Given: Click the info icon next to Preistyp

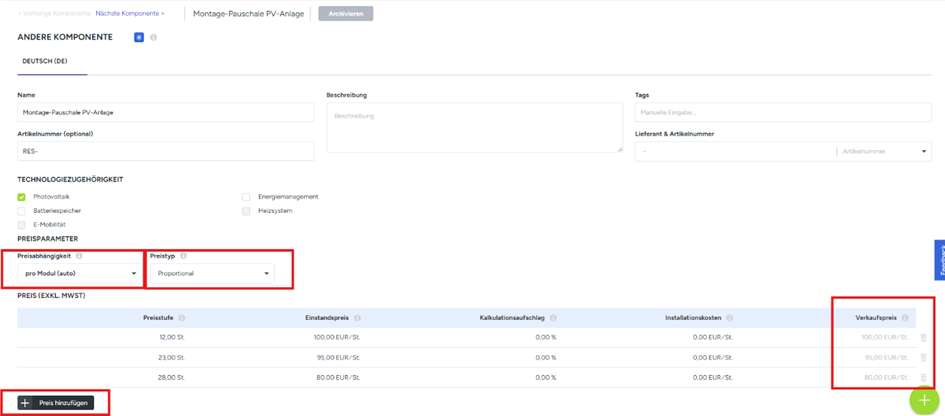Looking at the screenshot, I should 182,256.
